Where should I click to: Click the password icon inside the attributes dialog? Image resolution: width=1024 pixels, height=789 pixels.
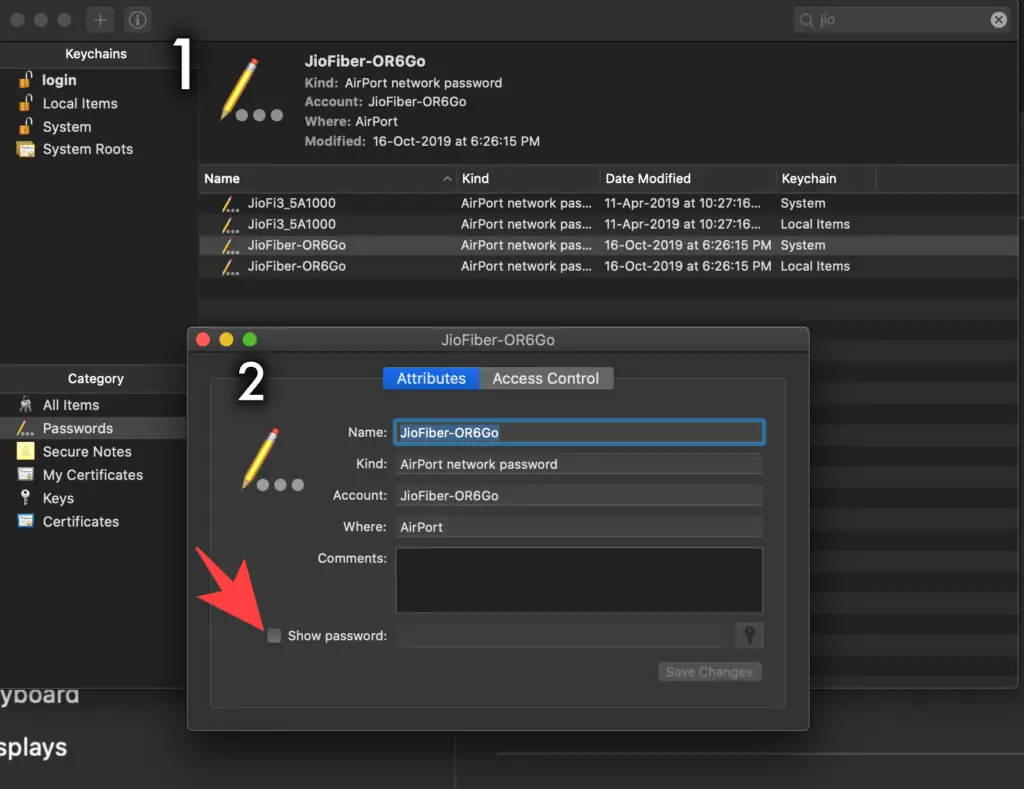point(272,459)
